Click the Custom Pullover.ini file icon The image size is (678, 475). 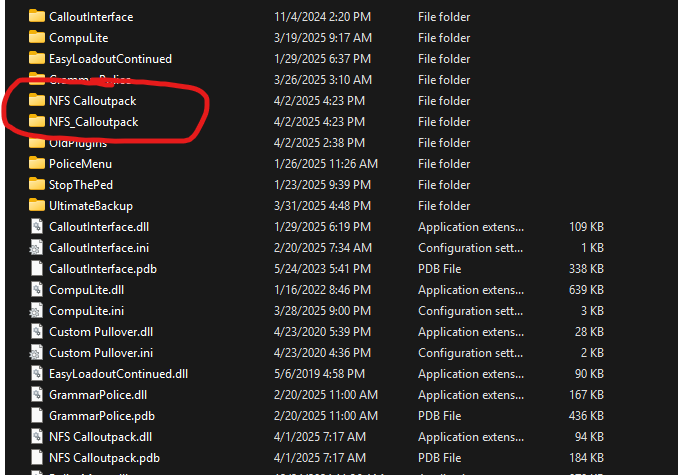tap(37, 352)
